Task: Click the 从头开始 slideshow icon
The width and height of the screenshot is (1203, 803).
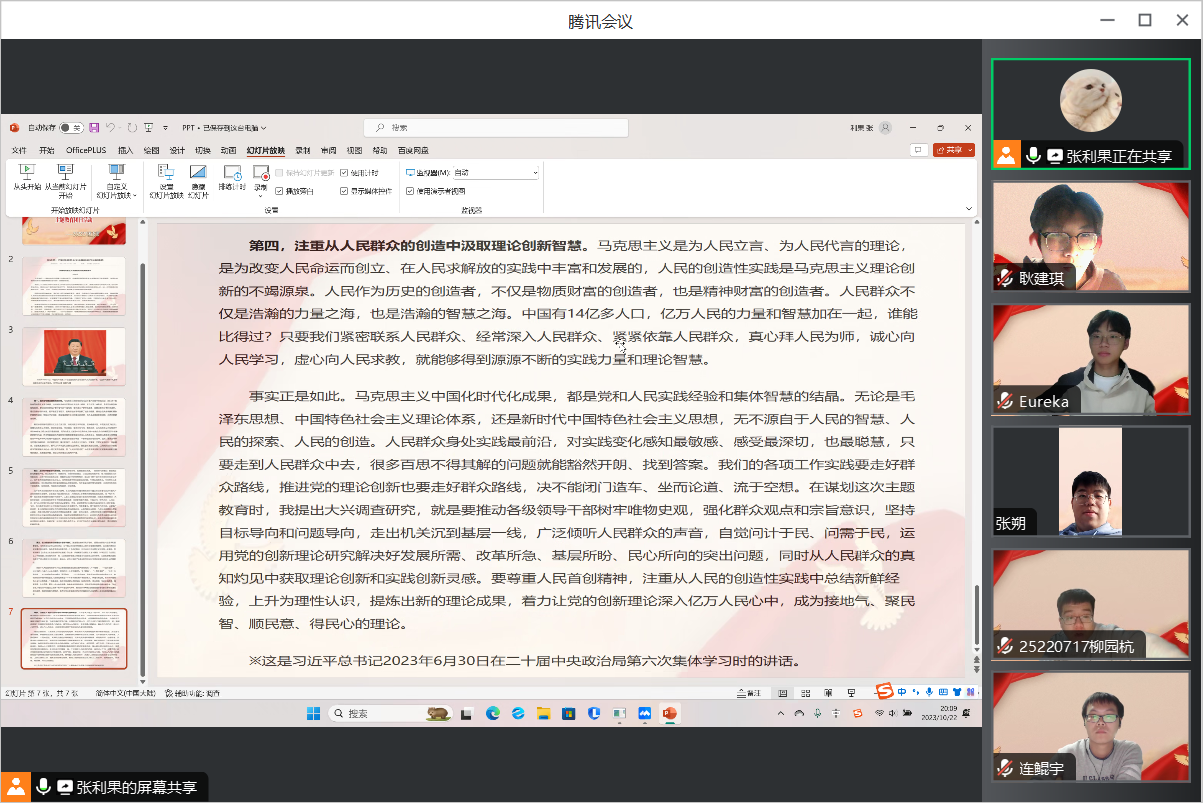Action: [x=27, y=174]
